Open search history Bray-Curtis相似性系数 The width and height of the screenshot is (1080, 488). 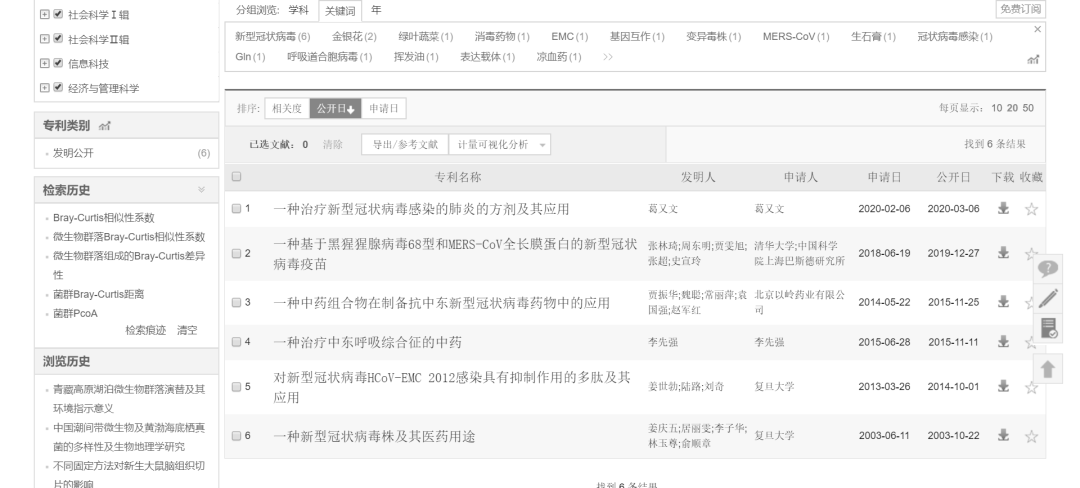click(104, 218)
